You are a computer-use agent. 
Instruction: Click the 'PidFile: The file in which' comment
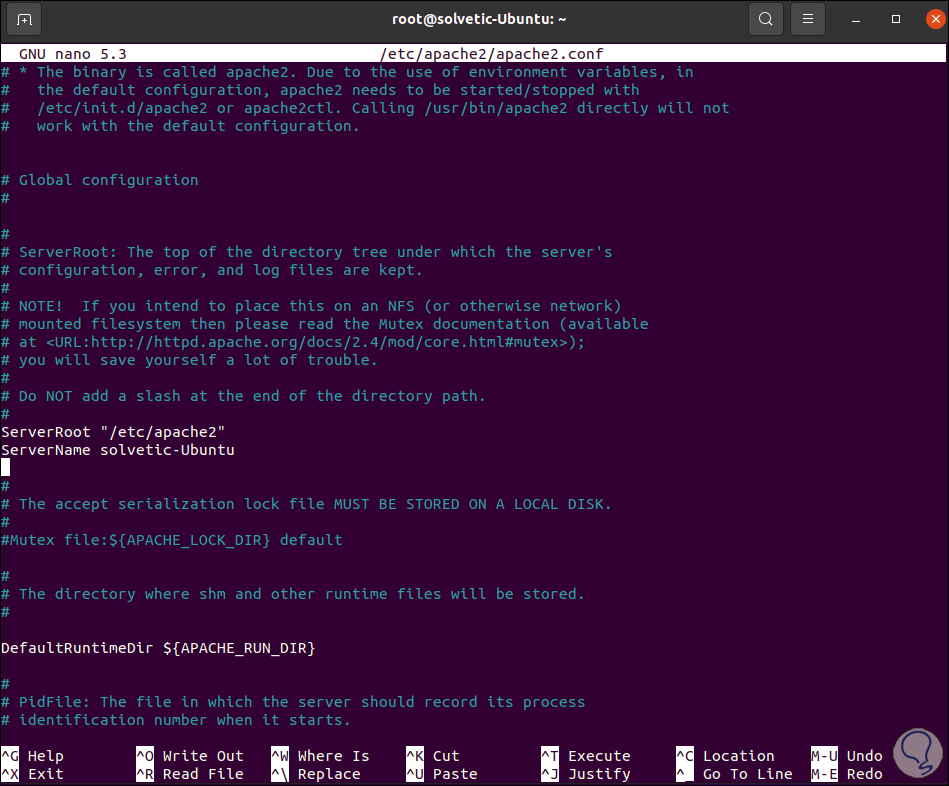point(293,702)
